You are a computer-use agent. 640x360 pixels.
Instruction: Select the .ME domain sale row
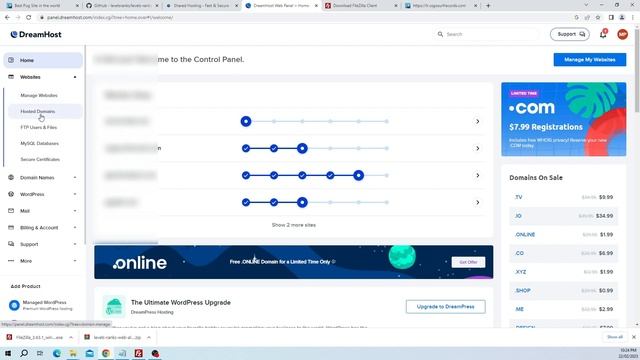click(x=564, y=309)
